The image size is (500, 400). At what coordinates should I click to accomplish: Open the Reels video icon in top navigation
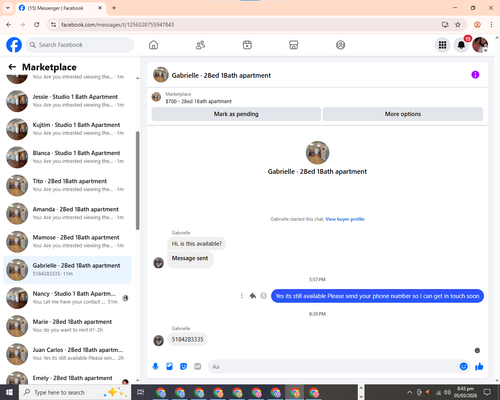247,45
